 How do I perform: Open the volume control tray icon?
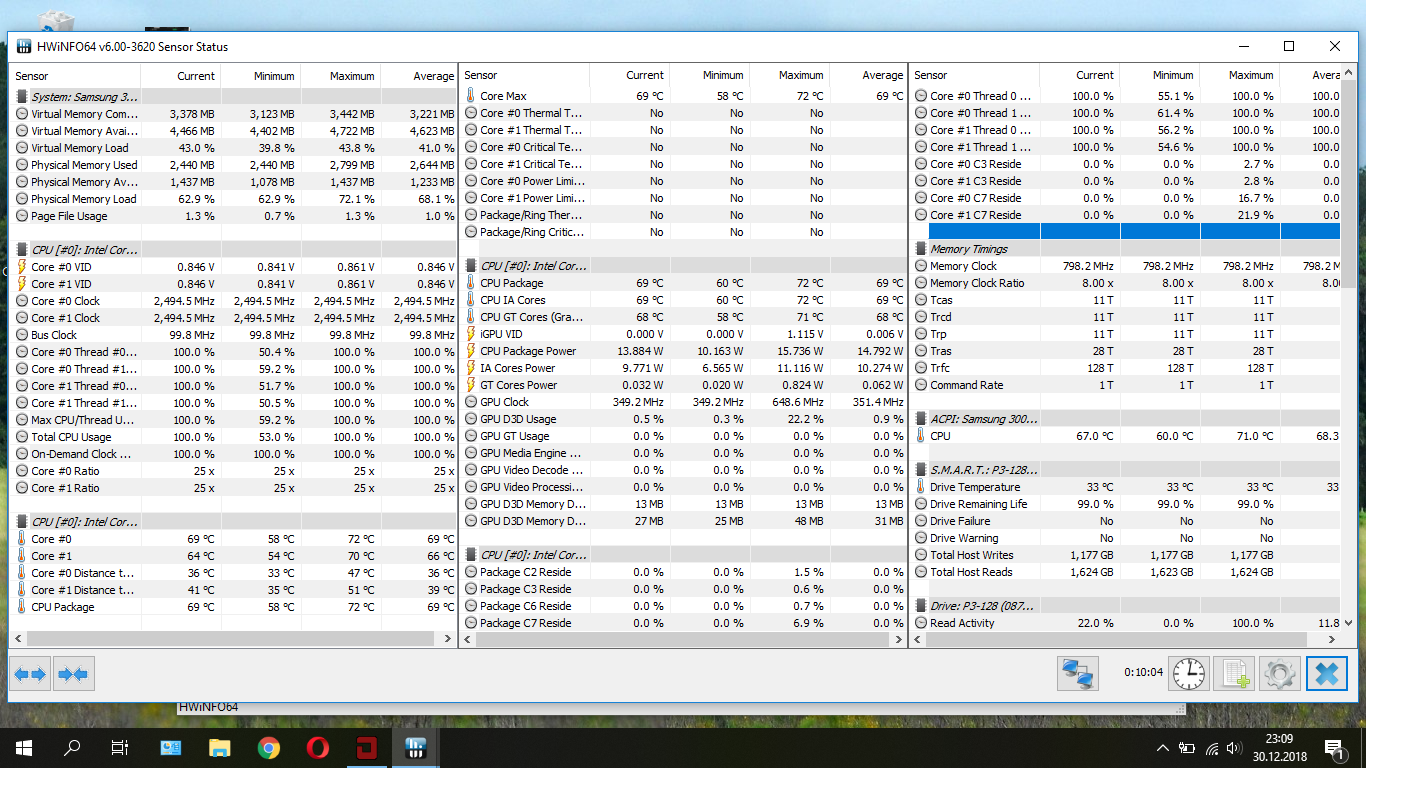click(x=1236, y=748)
